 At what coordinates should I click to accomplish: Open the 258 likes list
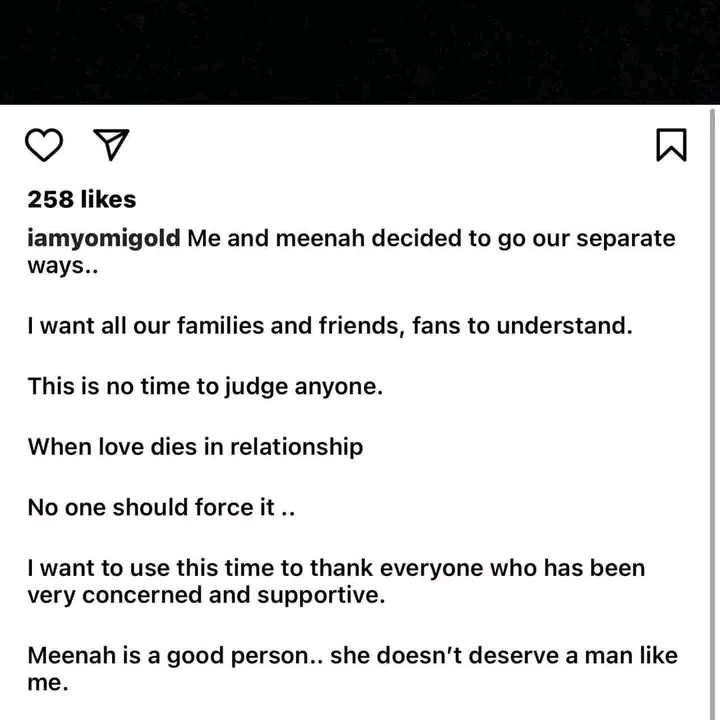[x=81, y=199]
